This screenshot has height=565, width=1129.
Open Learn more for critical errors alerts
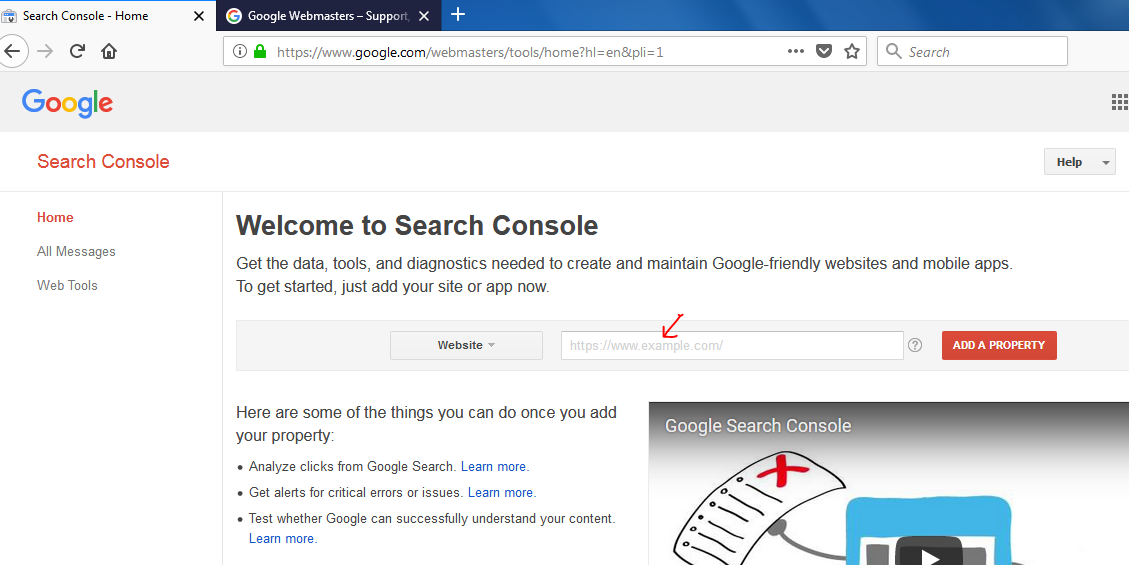pos(502,492)
